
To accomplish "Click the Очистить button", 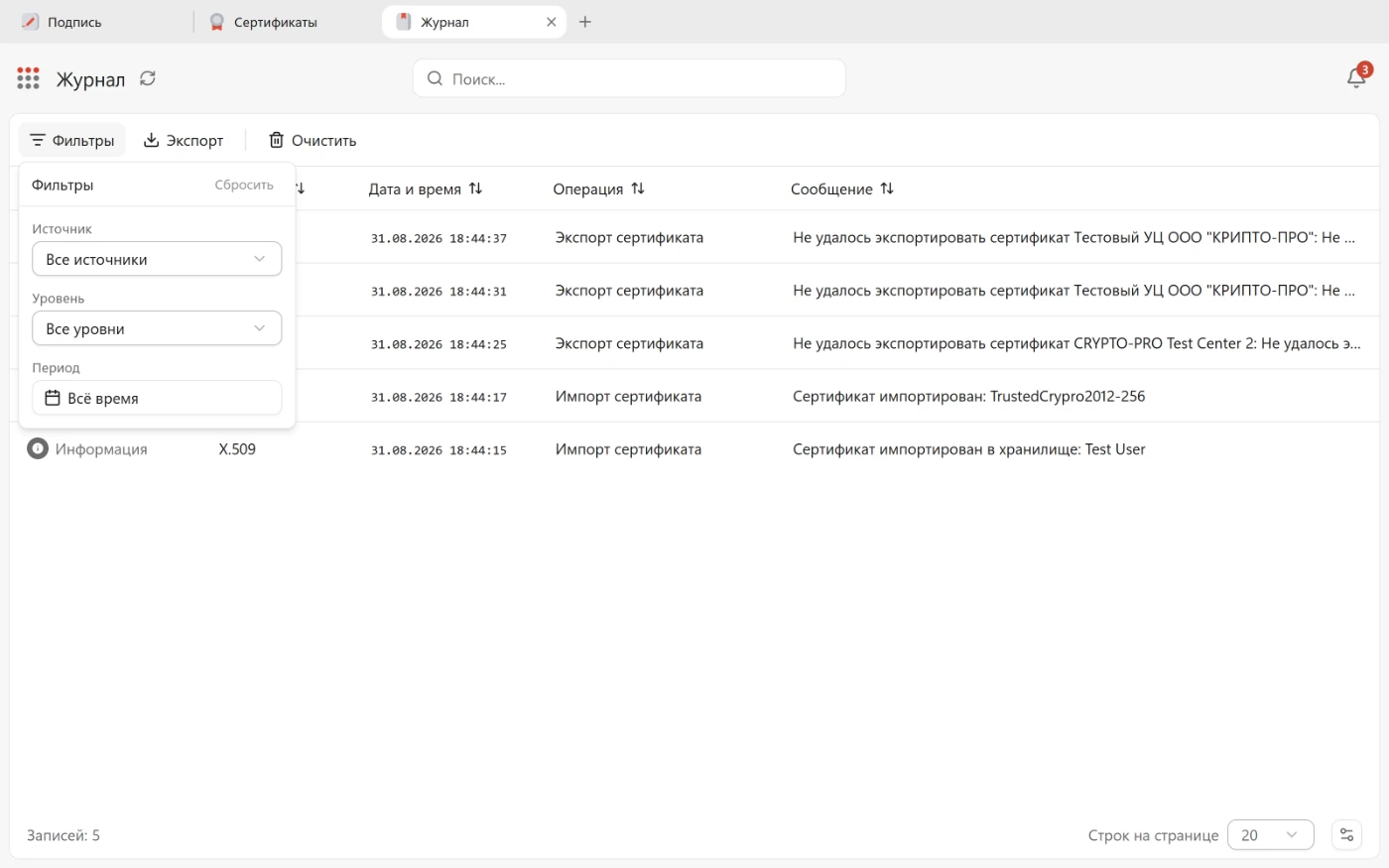I will pos(313,140).
